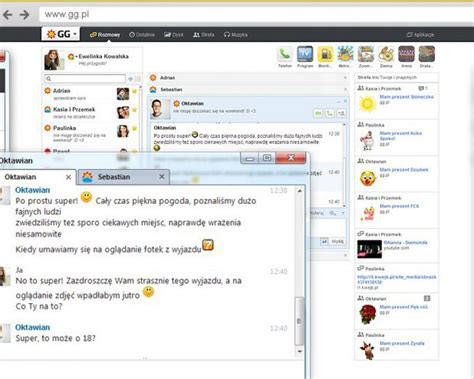This screenshot has width=474, height=379.
Task: Open the status dropdown beside Ewelinka Kowalska
Action: [72, 57]
